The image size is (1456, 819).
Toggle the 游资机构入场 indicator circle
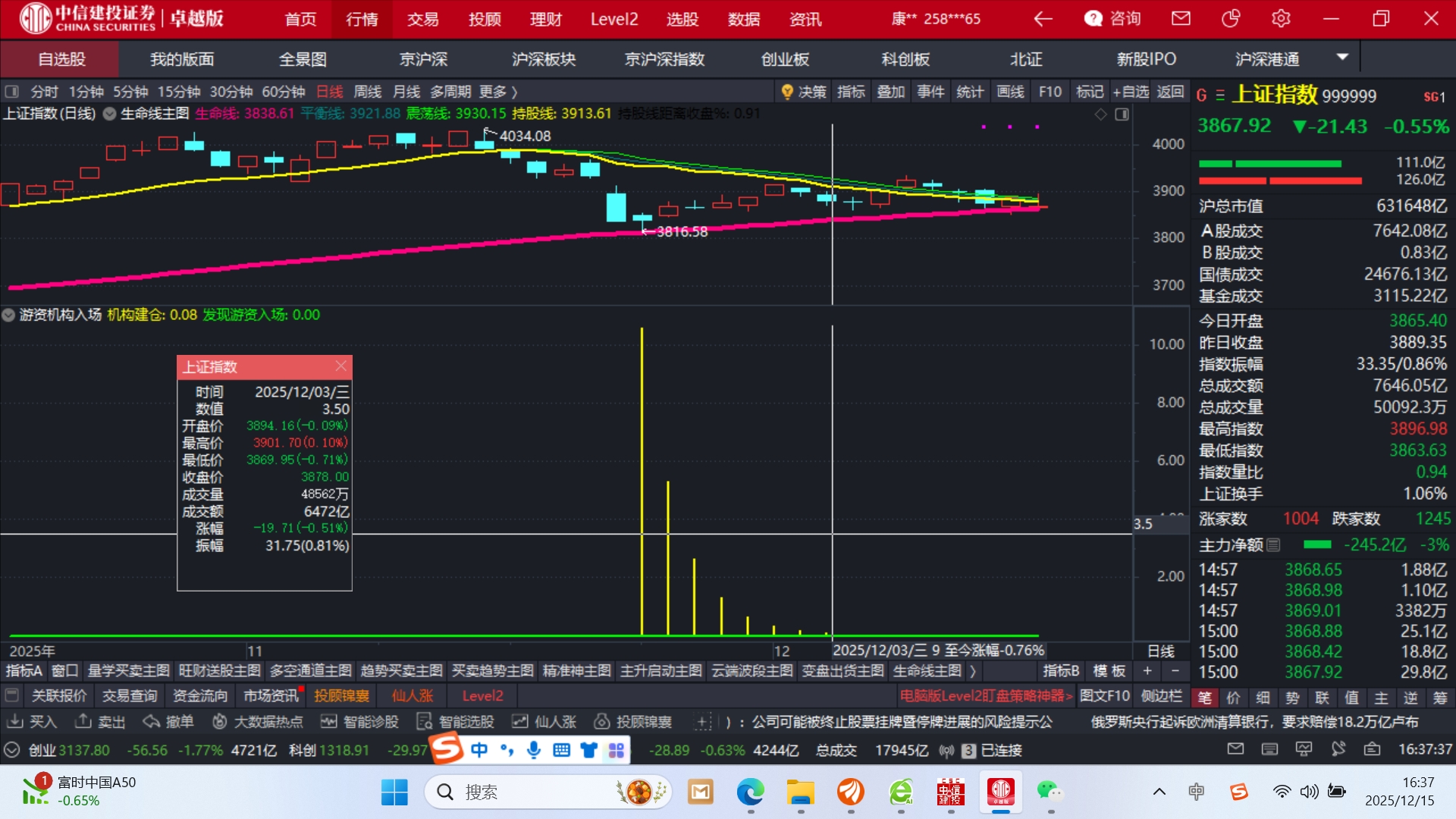click(x=9, y=315)
